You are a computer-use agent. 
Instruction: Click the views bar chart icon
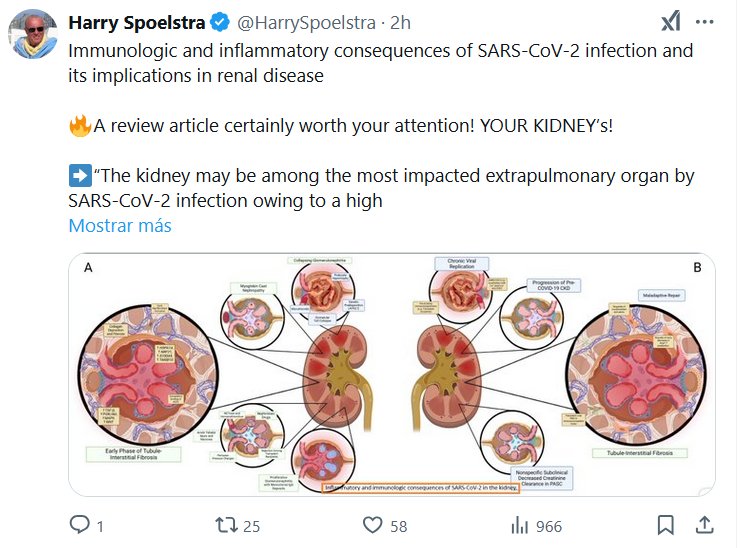(x=519, y=525)
